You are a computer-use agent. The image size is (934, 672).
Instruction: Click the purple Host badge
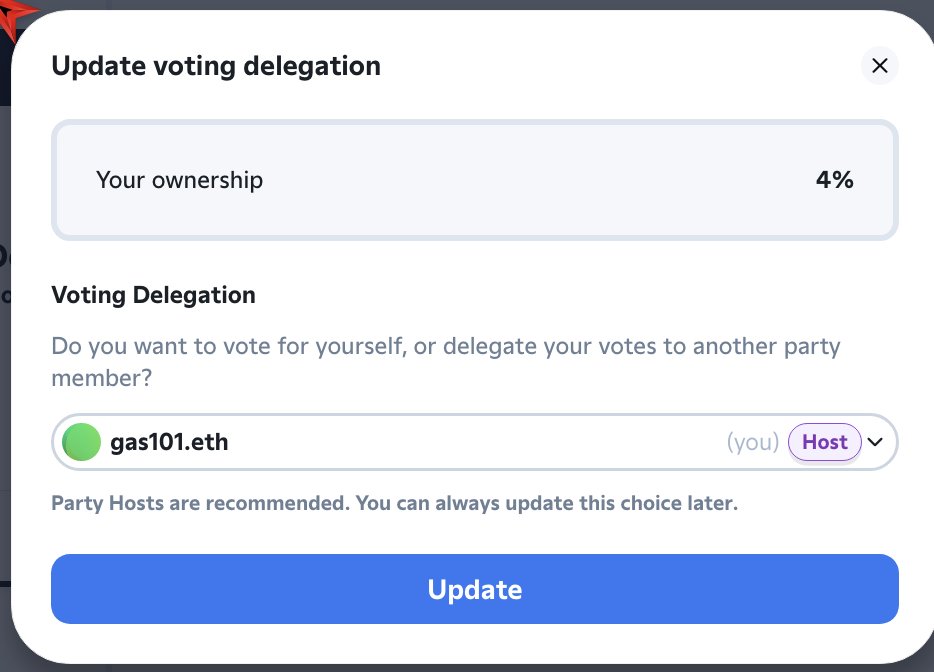pos(824,442)
